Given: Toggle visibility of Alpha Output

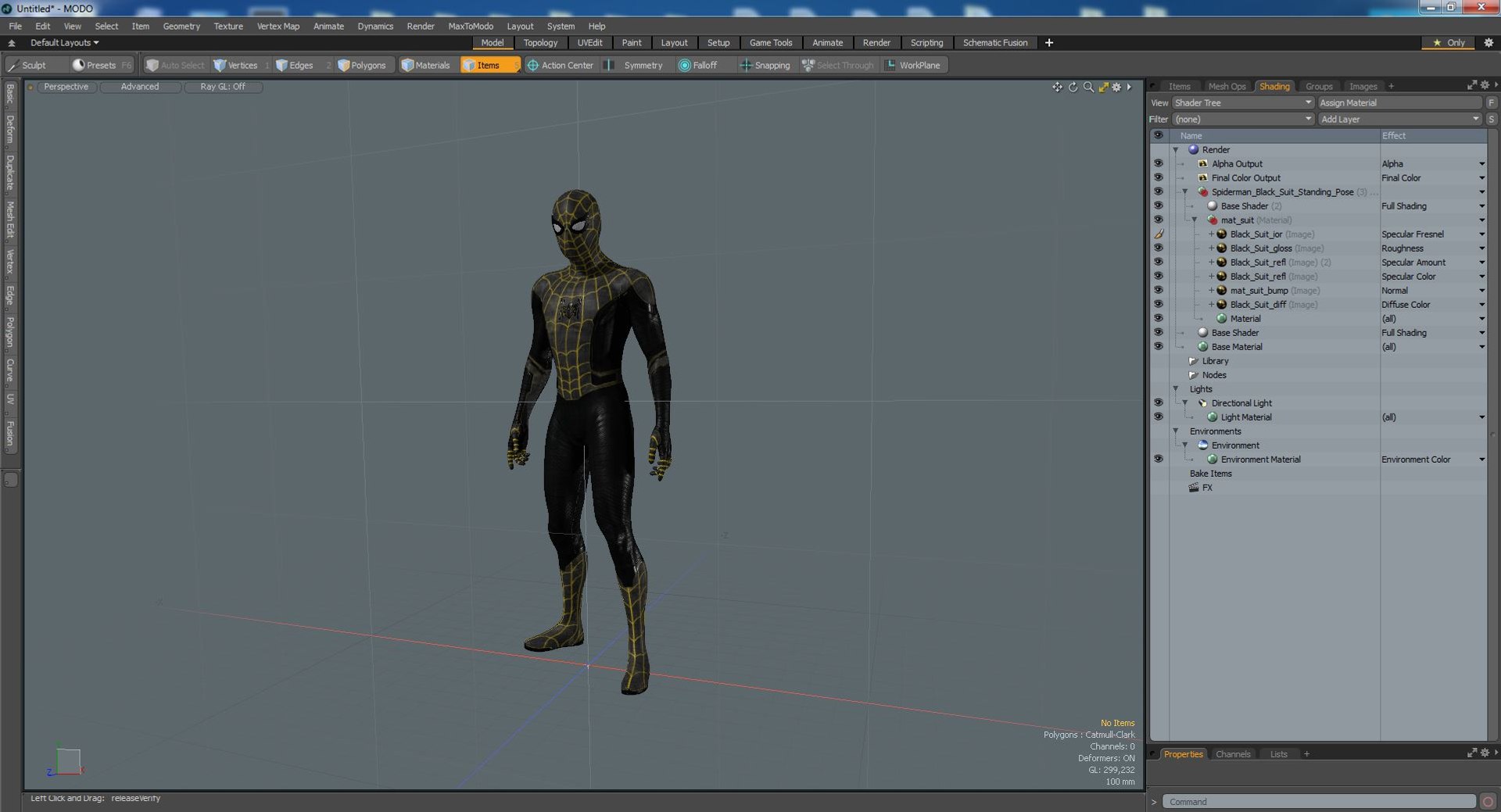Looking at the screenshot, I should (1159, 164).
